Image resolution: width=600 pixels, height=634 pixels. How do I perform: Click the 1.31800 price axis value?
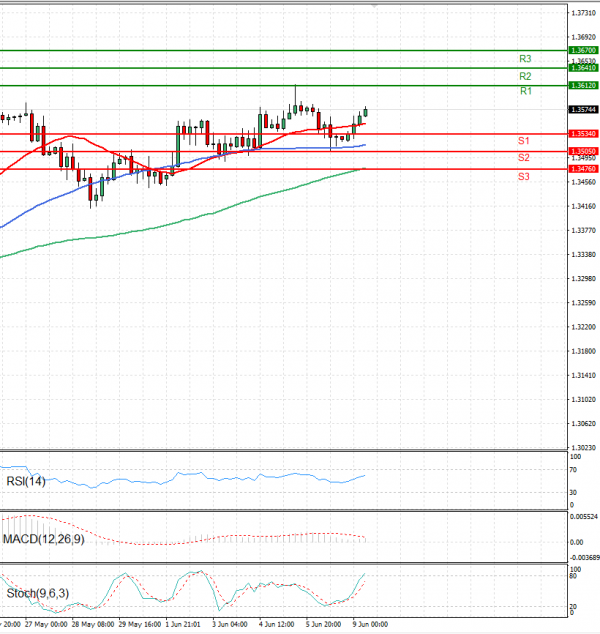click(x=583, y=351)
